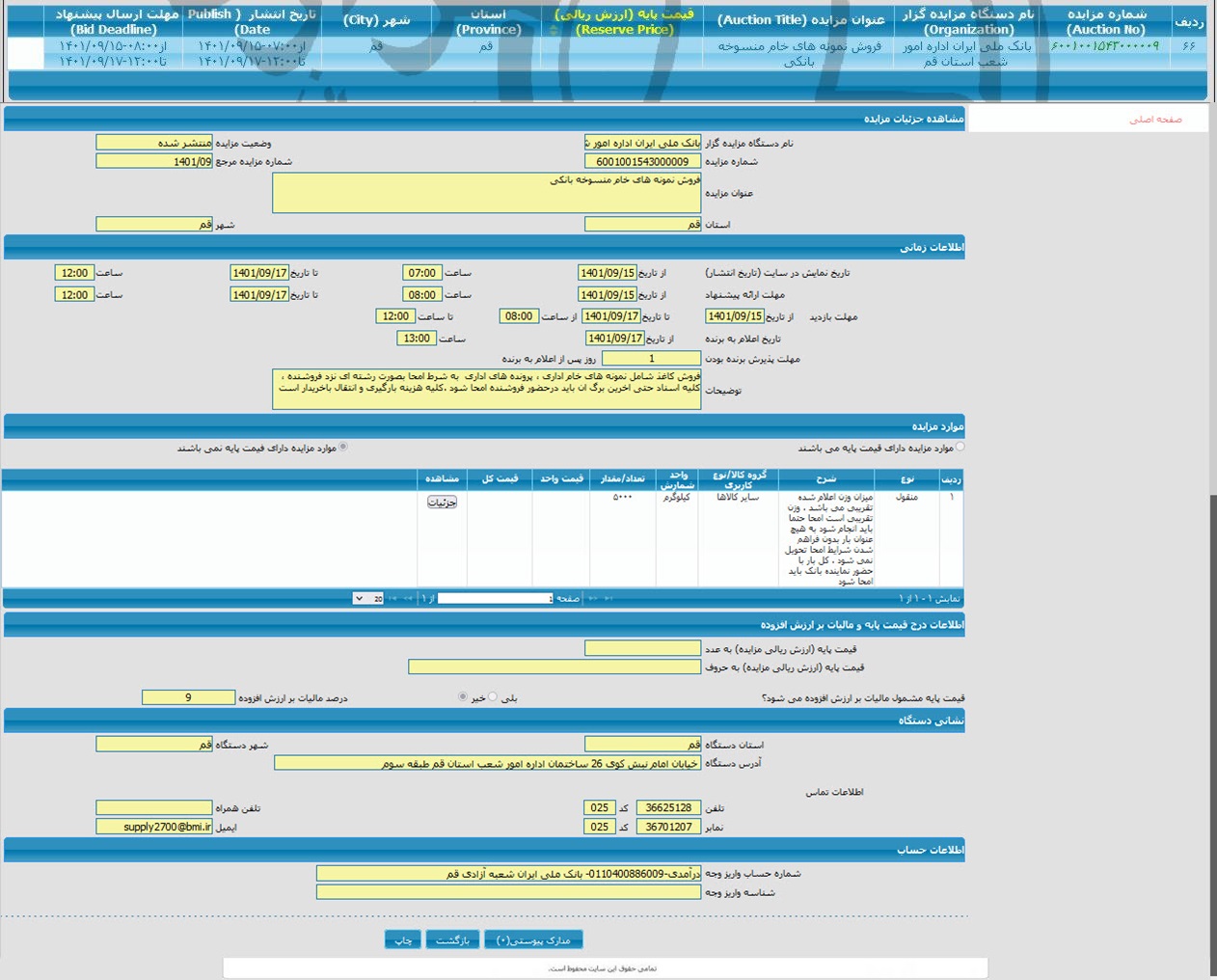Click the first page pagination arrow

608,599
